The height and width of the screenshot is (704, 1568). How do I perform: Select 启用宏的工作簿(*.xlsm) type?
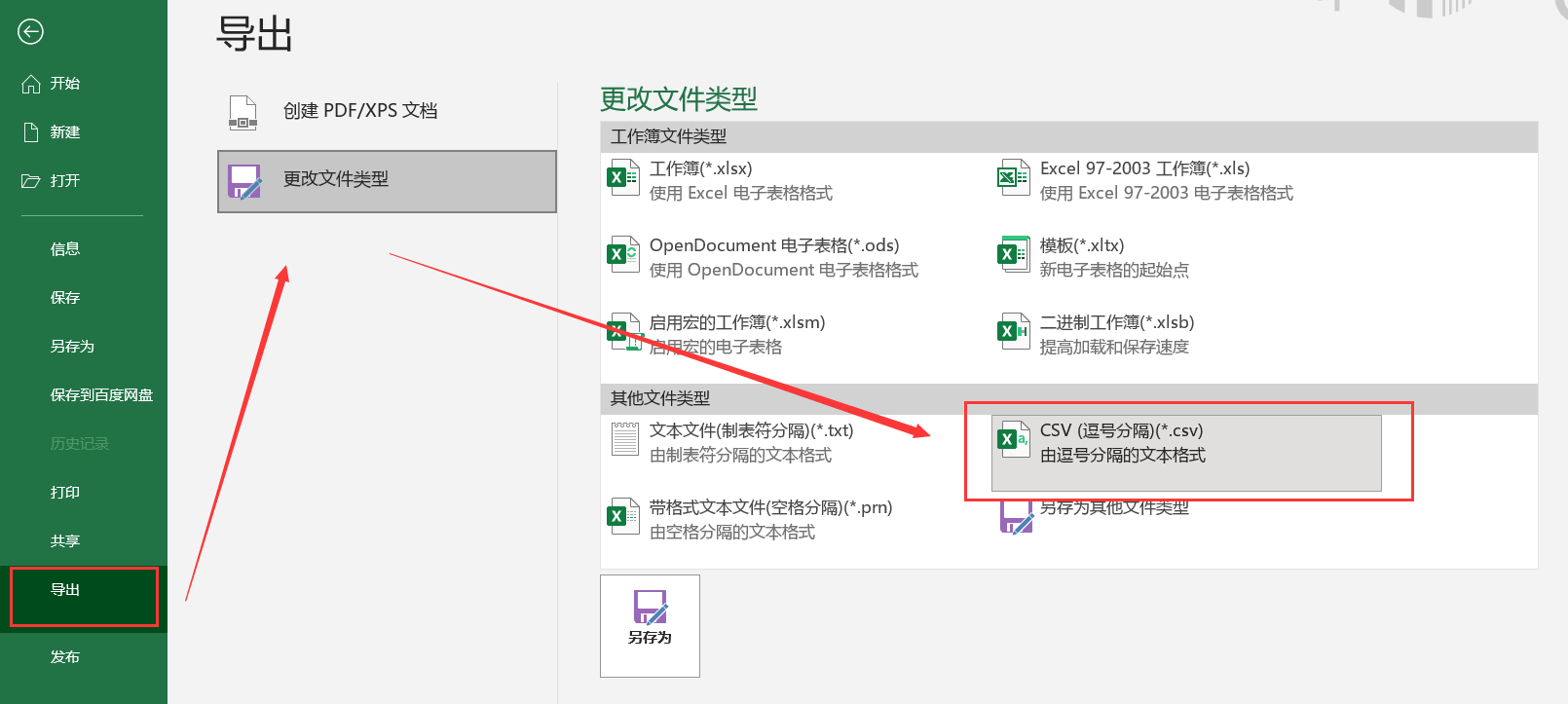point(797,335)
